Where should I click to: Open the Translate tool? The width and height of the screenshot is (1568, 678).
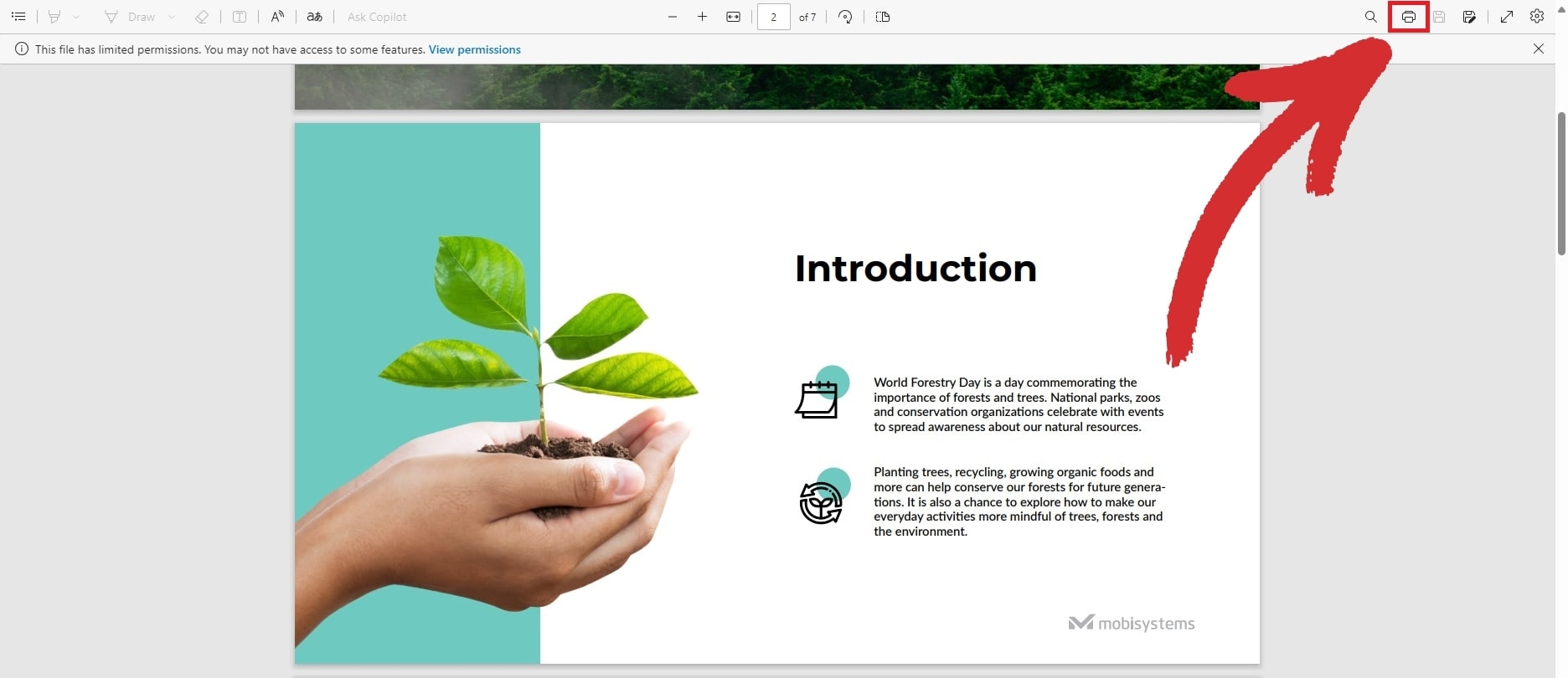315,17
